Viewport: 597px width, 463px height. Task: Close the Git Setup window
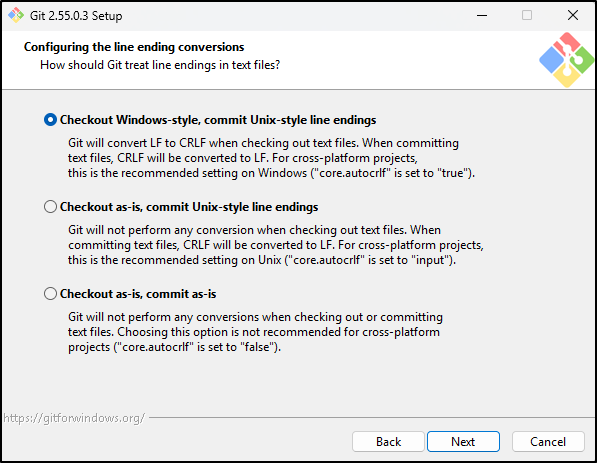[573, 16]
